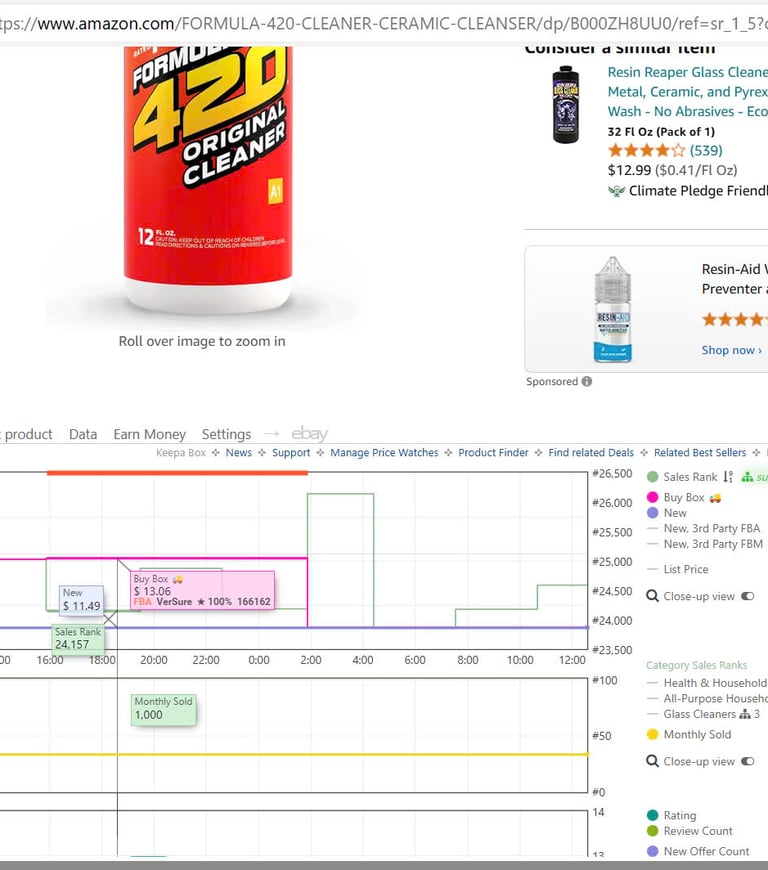Toggle the Monthly Sold Close-up view switch
Image resolution: width=768 pixels, height=870 pixels.
[x=747, y=761]
